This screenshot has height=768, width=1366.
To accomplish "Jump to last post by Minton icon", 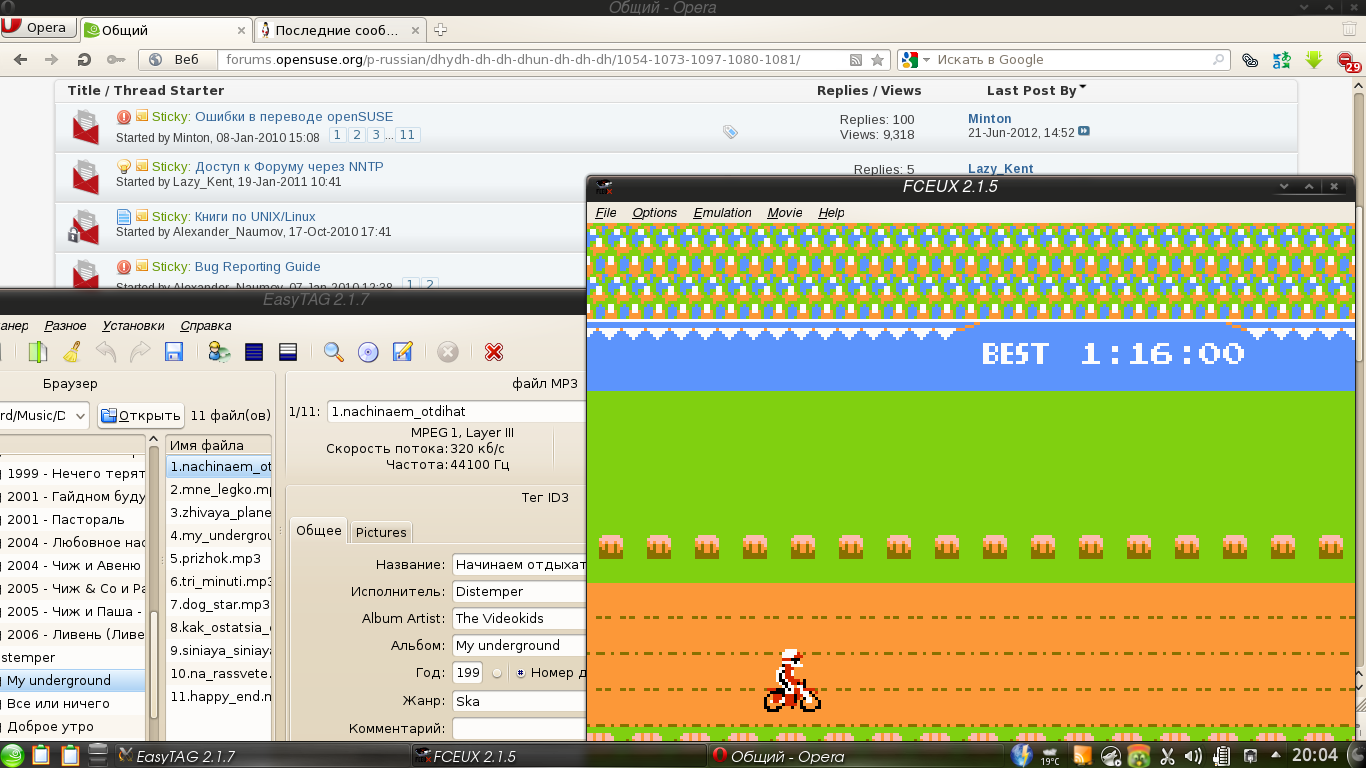I will [x=1083, y=132].
